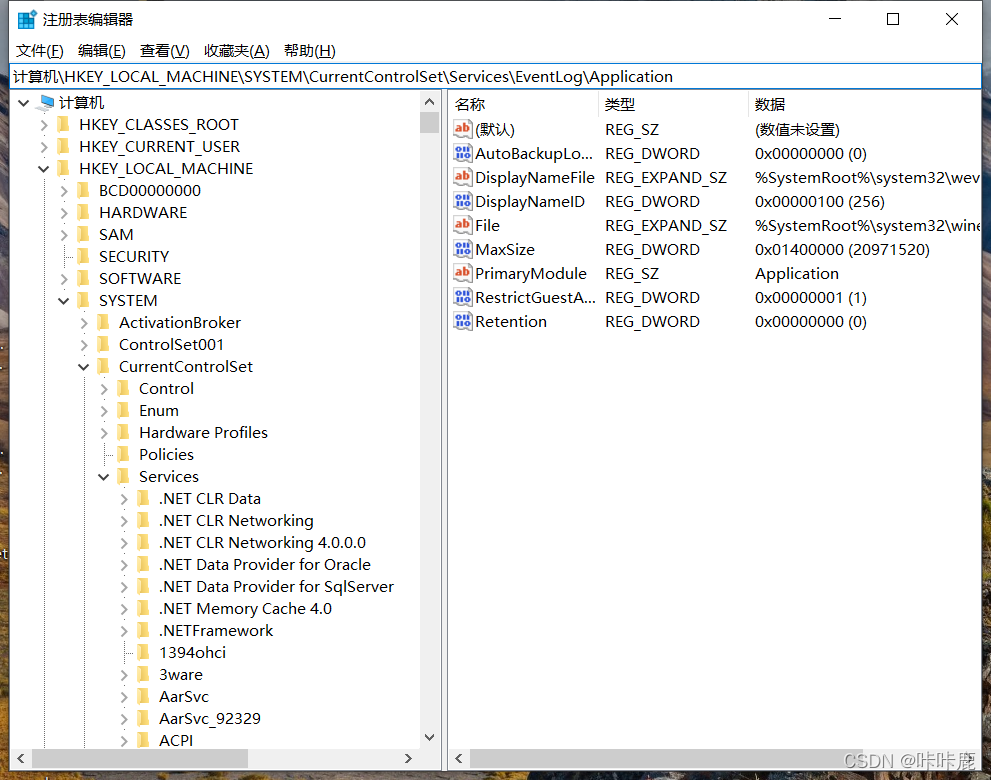Click the 名称 column header
The width and height of the screenshot is (991, 780).
523,104
